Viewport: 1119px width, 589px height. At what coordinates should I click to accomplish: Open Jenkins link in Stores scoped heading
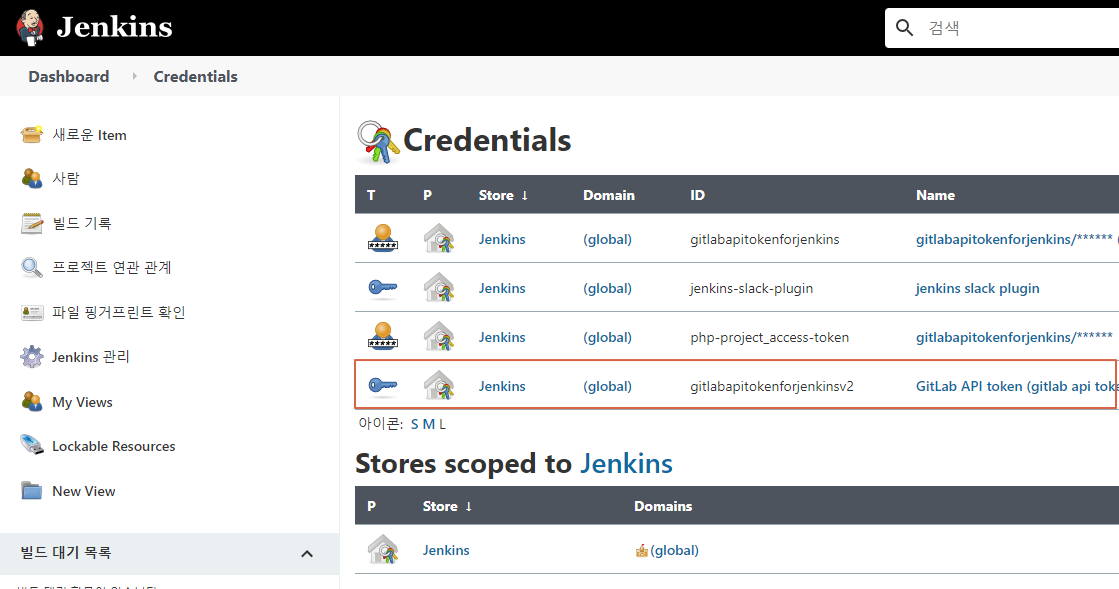626,464
